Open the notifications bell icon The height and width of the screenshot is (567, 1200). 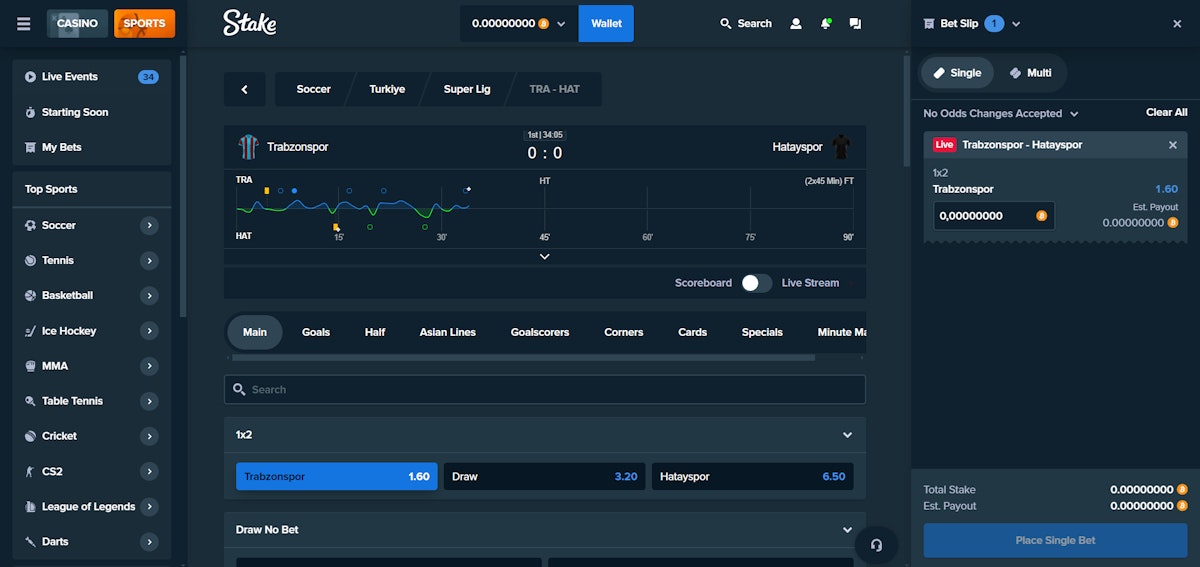tap(826, 23)
